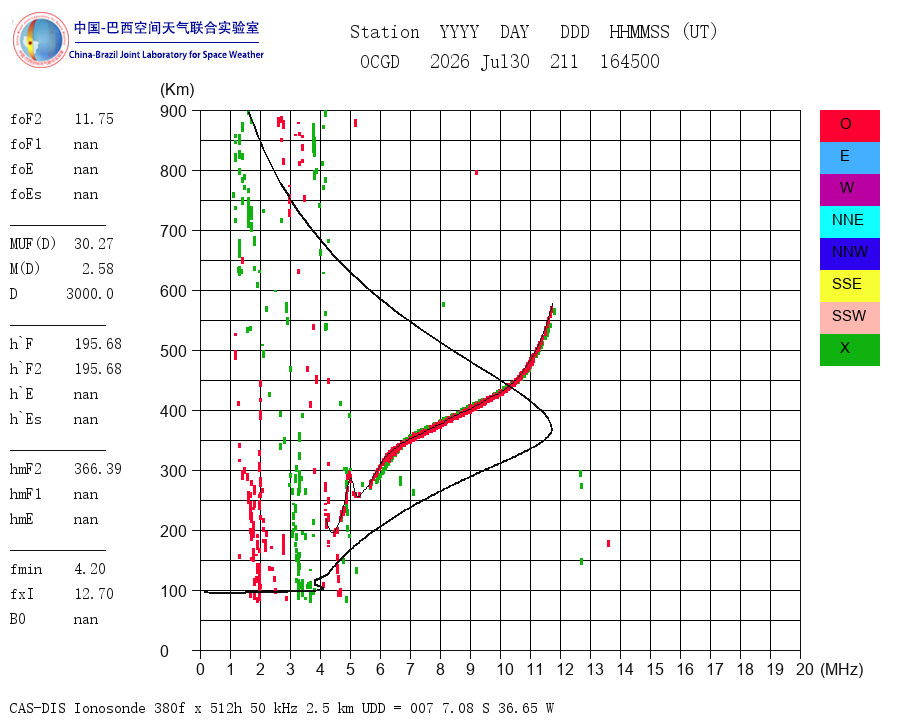
Task: Select the green X legend swatch
Action: point(849,350)
